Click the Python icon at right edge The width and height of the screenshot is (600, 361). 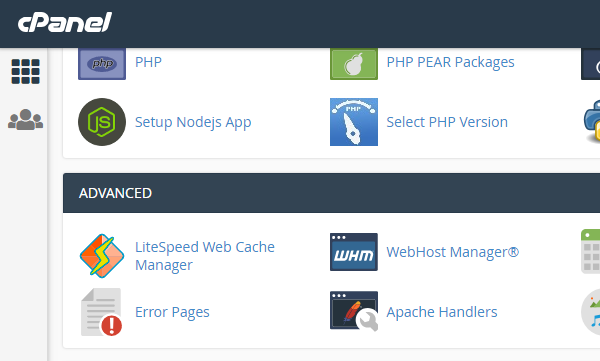click(592, 122)
